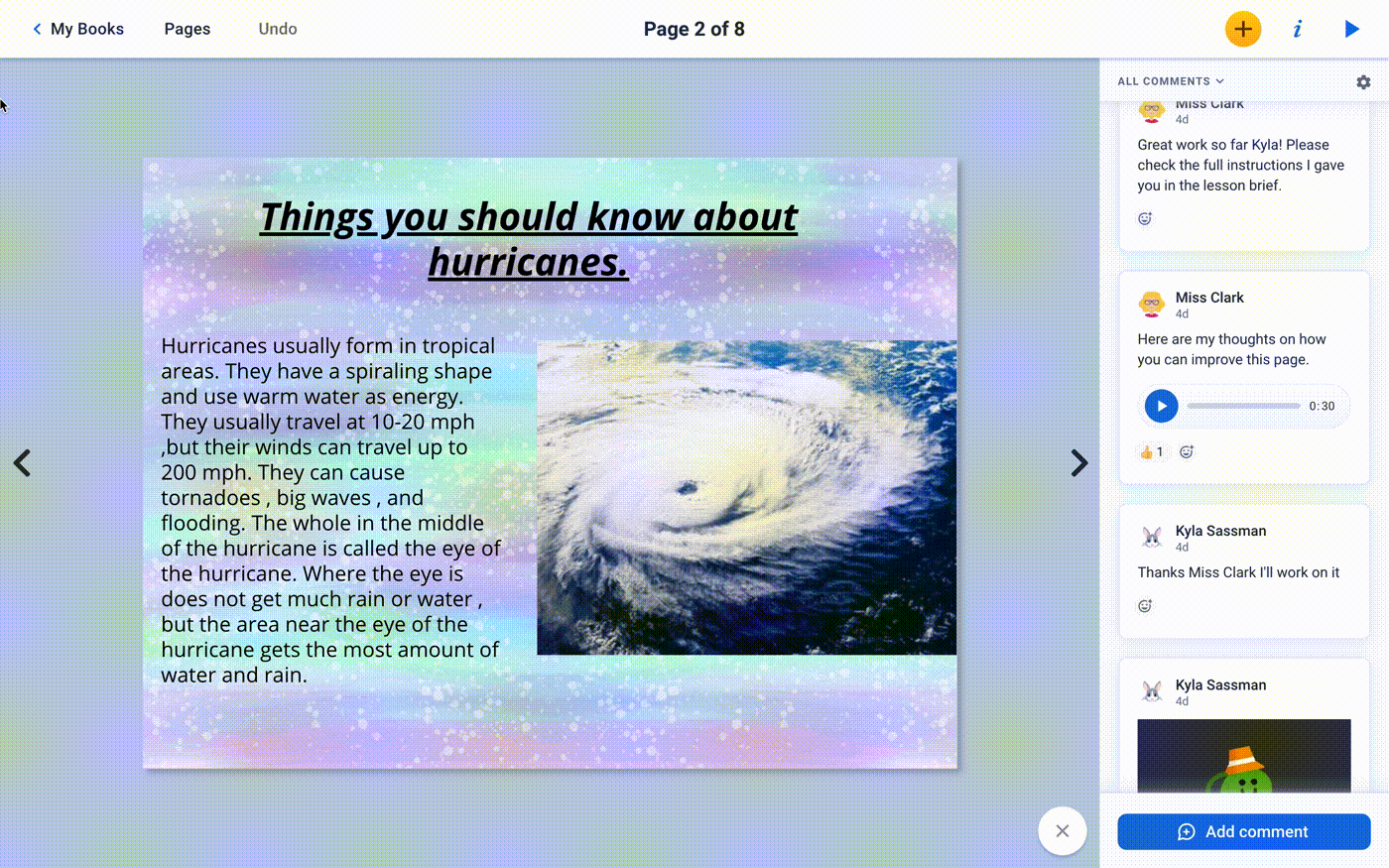The height and width of the screenshot is (868, 1389).
Task: Open the Pages menu
Action: click(x=187, y=29)
